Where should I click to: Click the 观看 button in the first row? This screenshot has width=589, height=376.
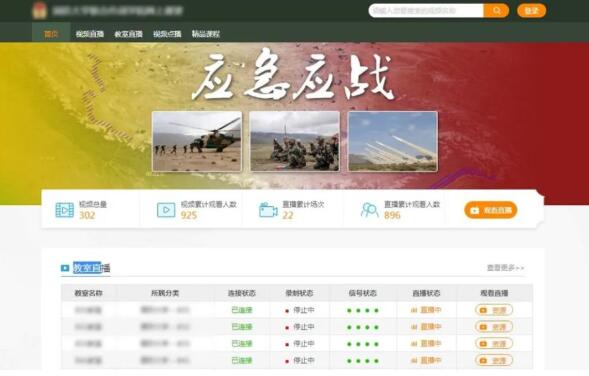coord(494,310)
